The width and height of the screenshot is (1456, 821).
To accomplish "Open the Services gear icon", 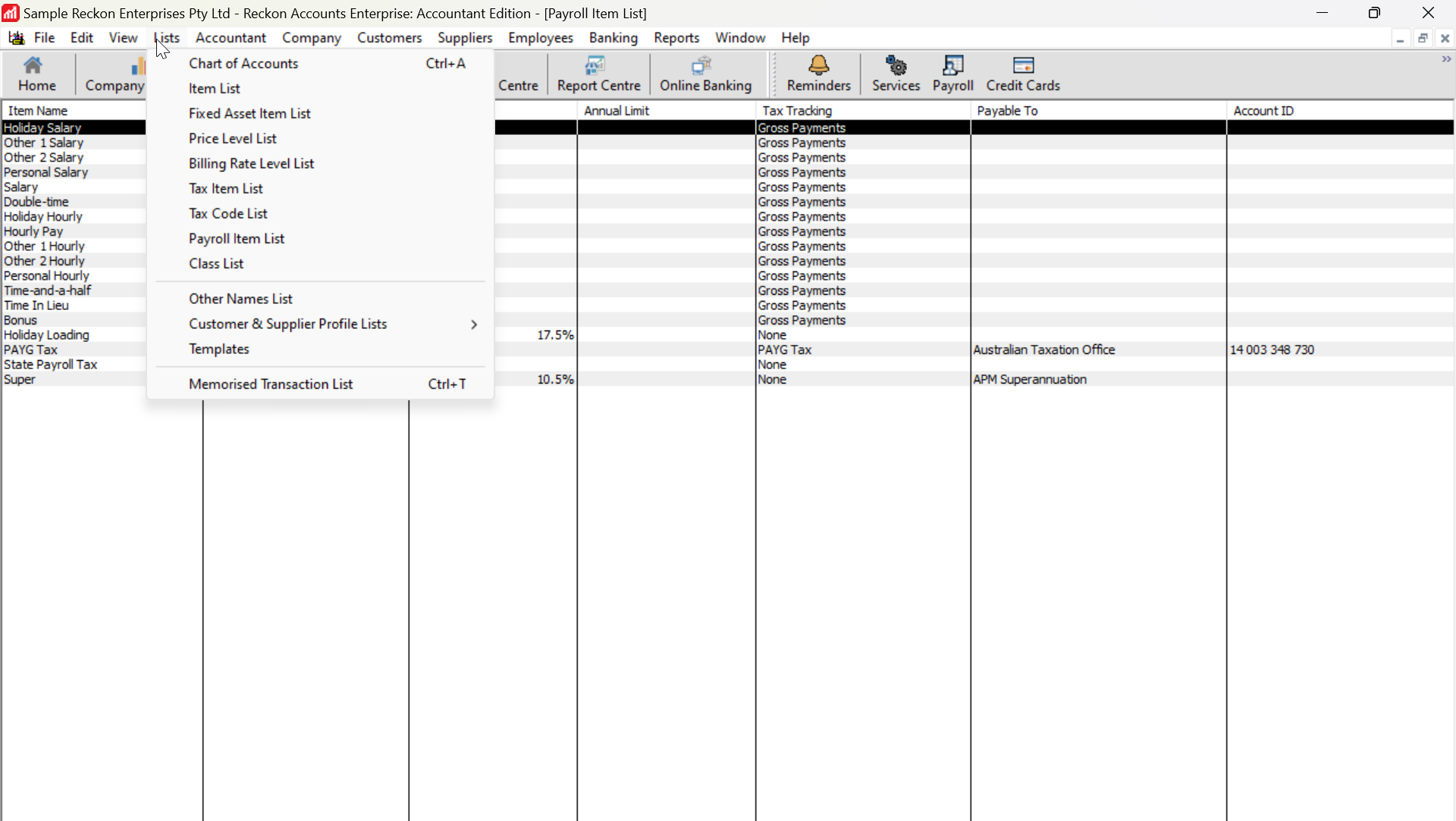I will pos(896,74).
